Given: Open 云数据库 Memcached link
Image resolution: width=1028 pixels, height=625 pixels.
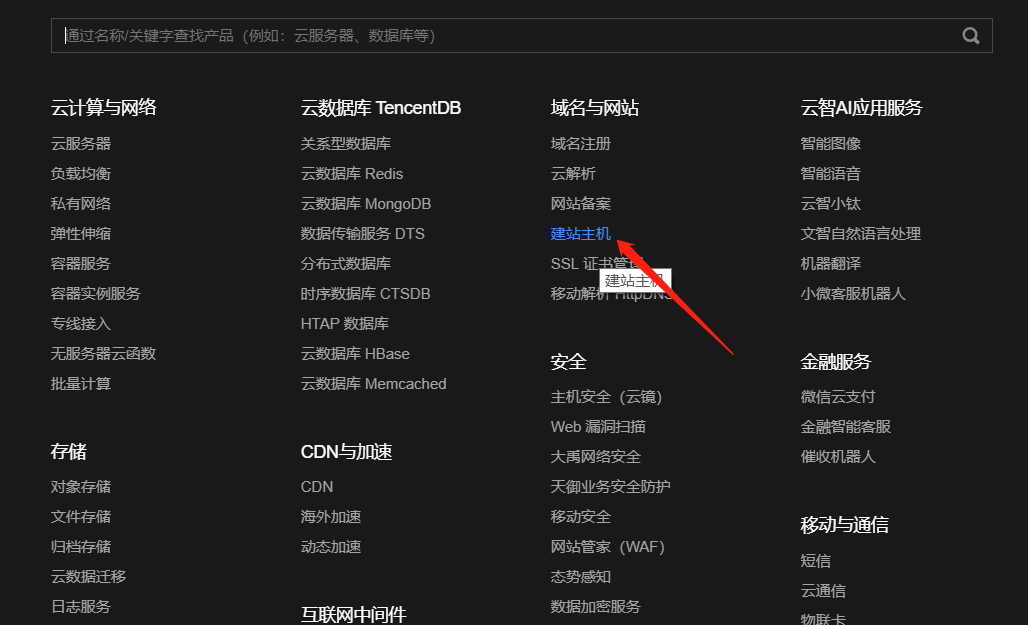Looking at the screenshot, I should click(x=373, y=384).
